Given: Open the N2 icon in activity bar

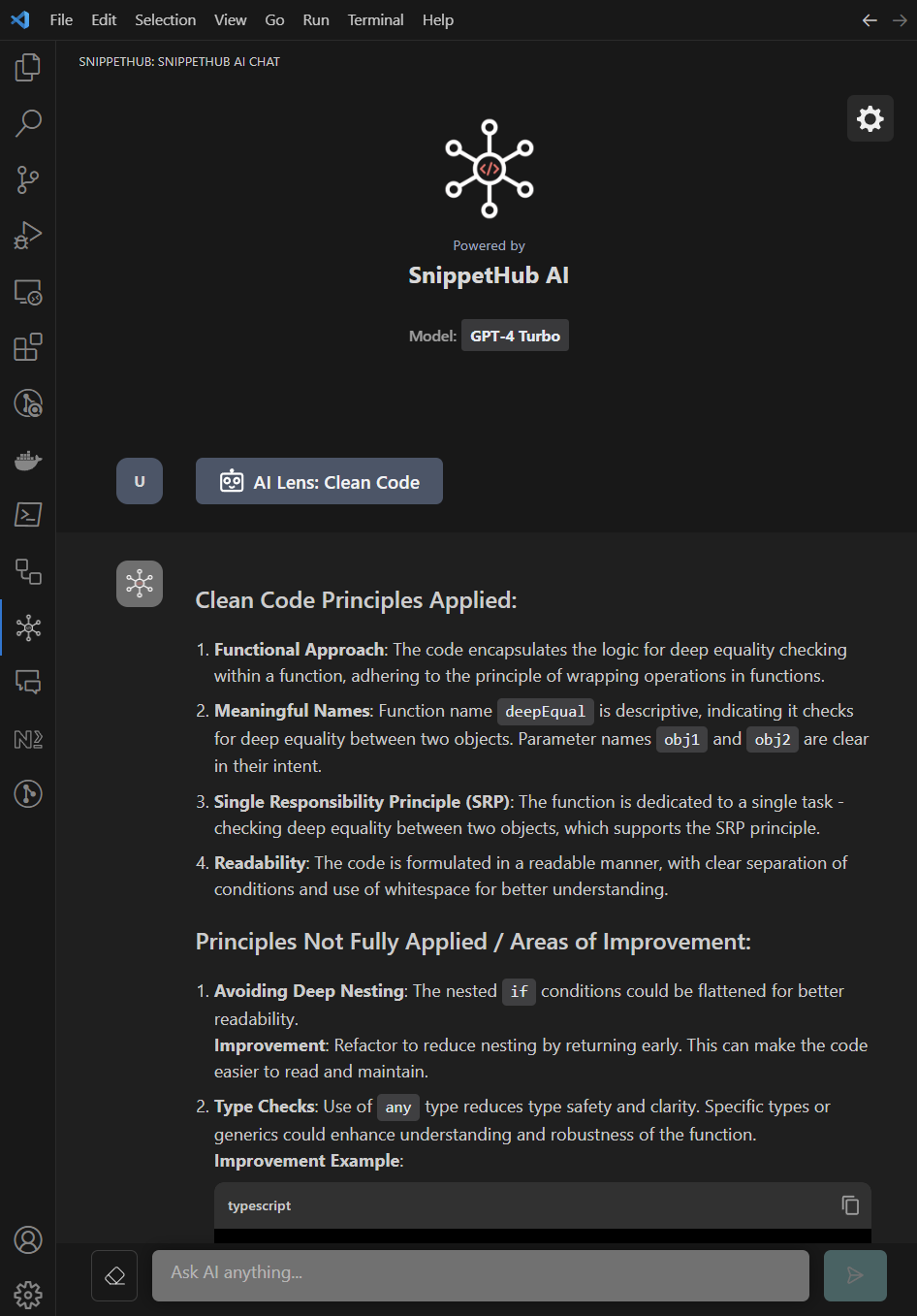Looking at the screenshot, I should coord(28,739).
